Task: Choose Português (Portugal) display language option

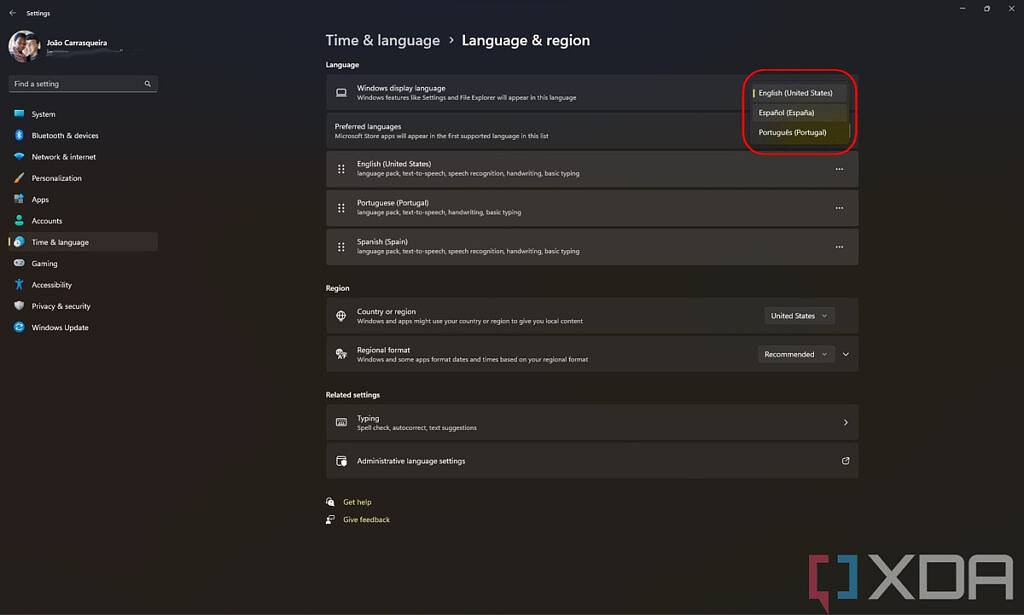Action: coord(799,132)
